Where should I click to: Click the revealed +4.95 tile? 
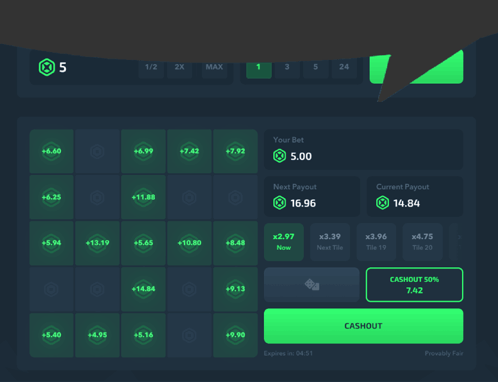point(97,335)
